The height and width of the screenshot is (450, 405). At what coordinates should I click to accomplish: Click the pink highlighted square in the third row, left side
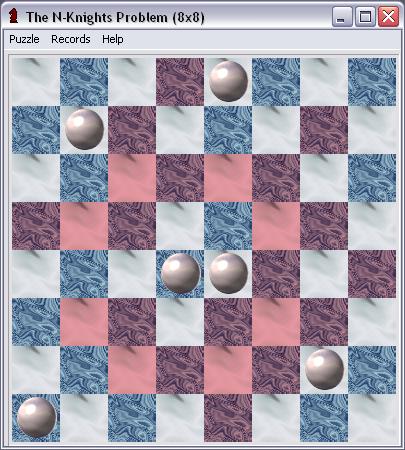click(132, 178)
